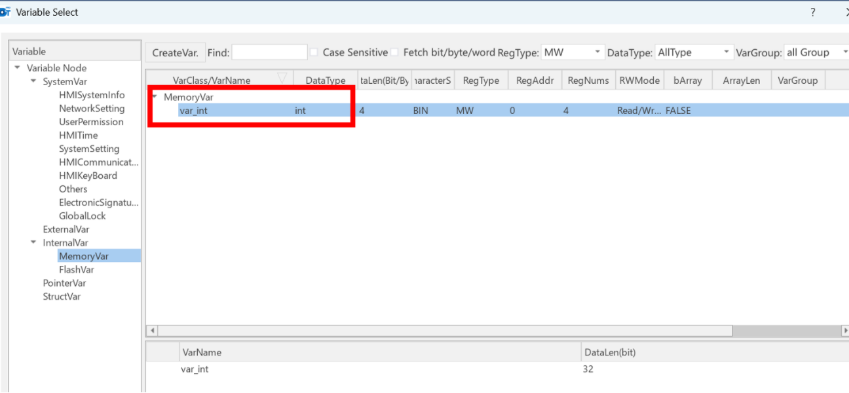This screenshot has height=393, width=849.
Task: Collapse the MemoryVar group in table
Action: coord(155,97)
